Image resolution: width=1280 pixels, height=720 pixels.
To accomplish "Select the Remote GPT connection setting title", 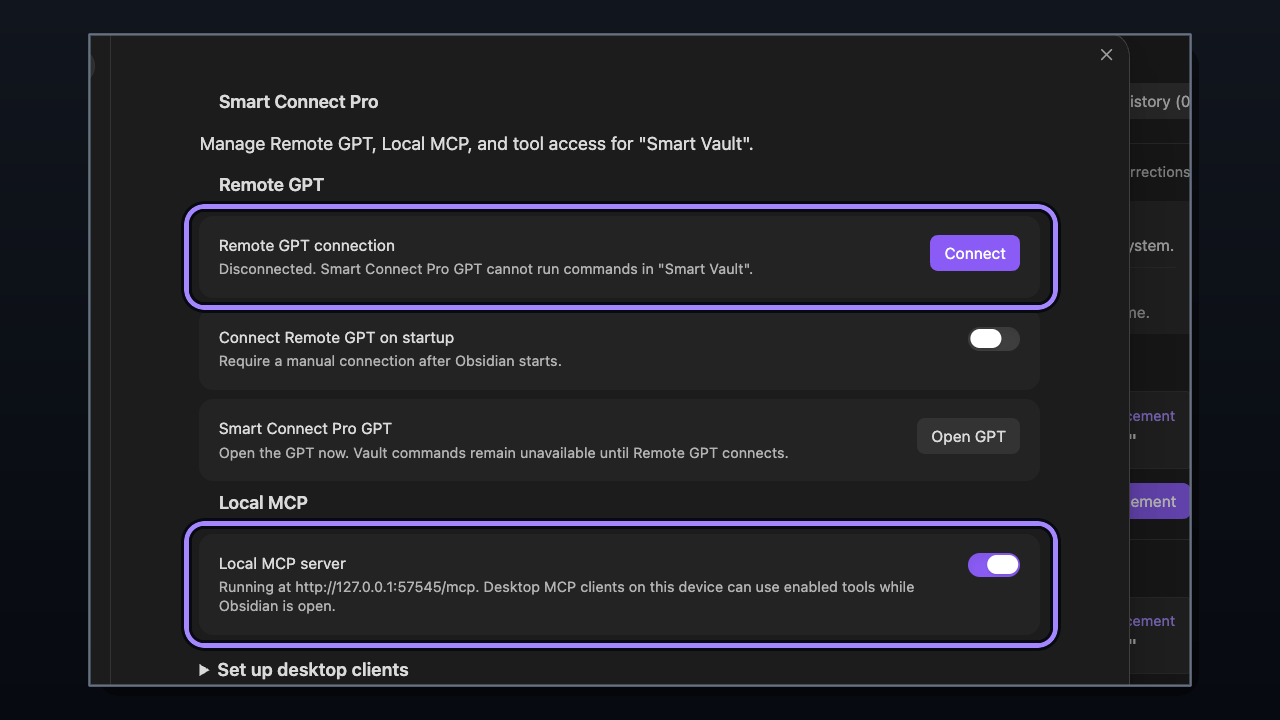I will [x=307, y=245].
